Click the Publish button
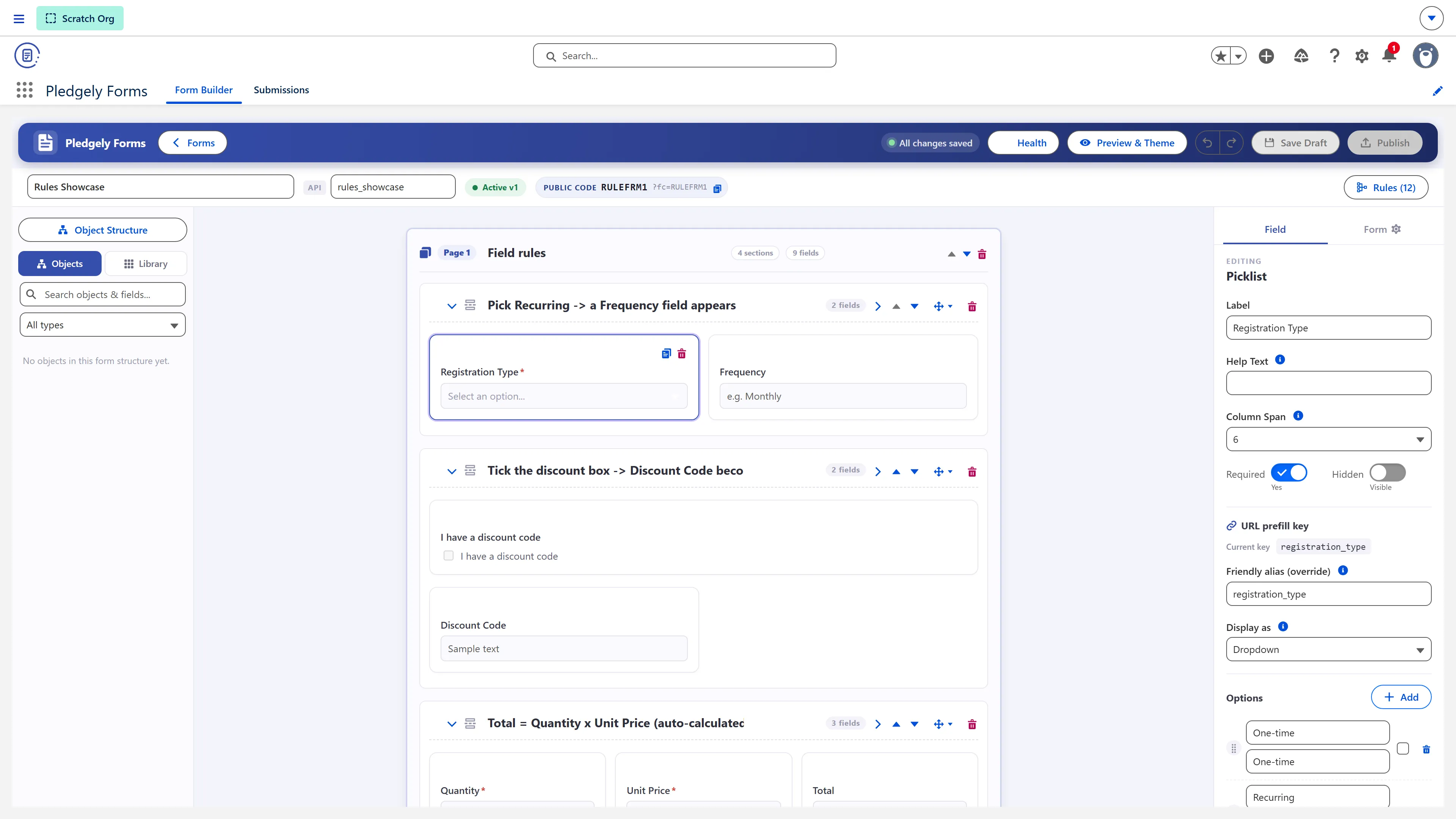The height and width of the screenshot is (819, 1456). (1384, 143)
